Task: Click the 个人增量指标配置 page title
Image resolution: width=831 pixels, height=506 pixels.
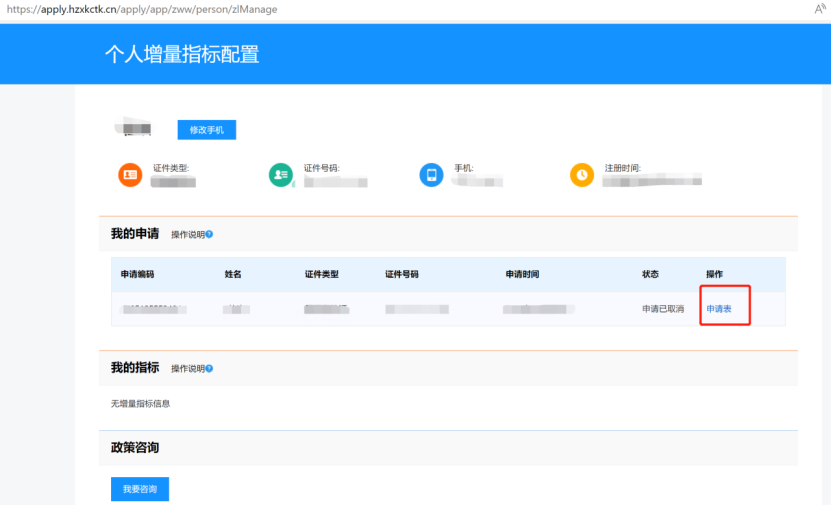Action: point(182,54)
